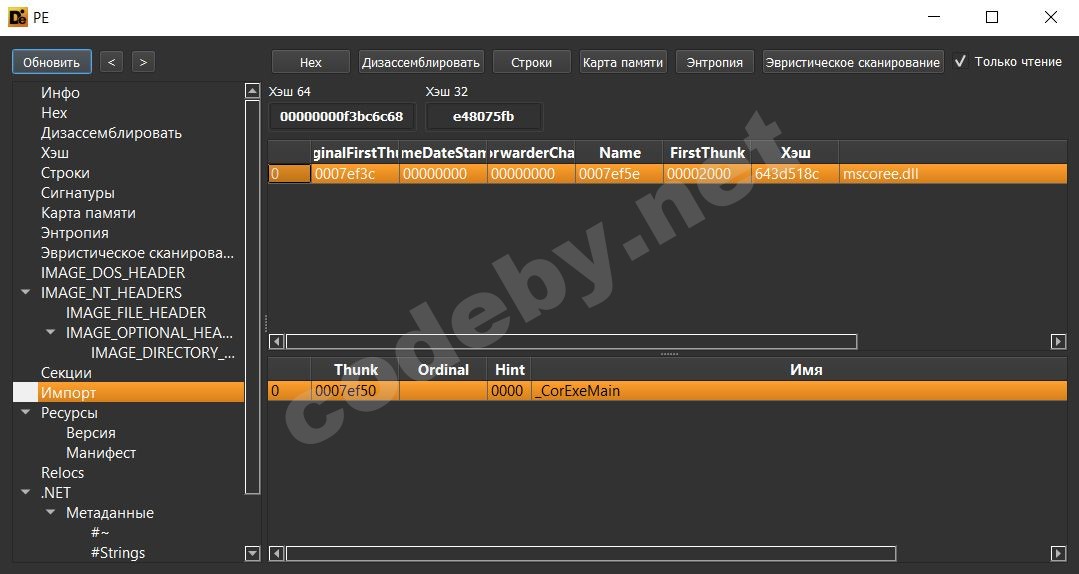Toggle the Только чтение checkbox
This screenshot has width=1079, height=574.
click(x=960, y=62)
